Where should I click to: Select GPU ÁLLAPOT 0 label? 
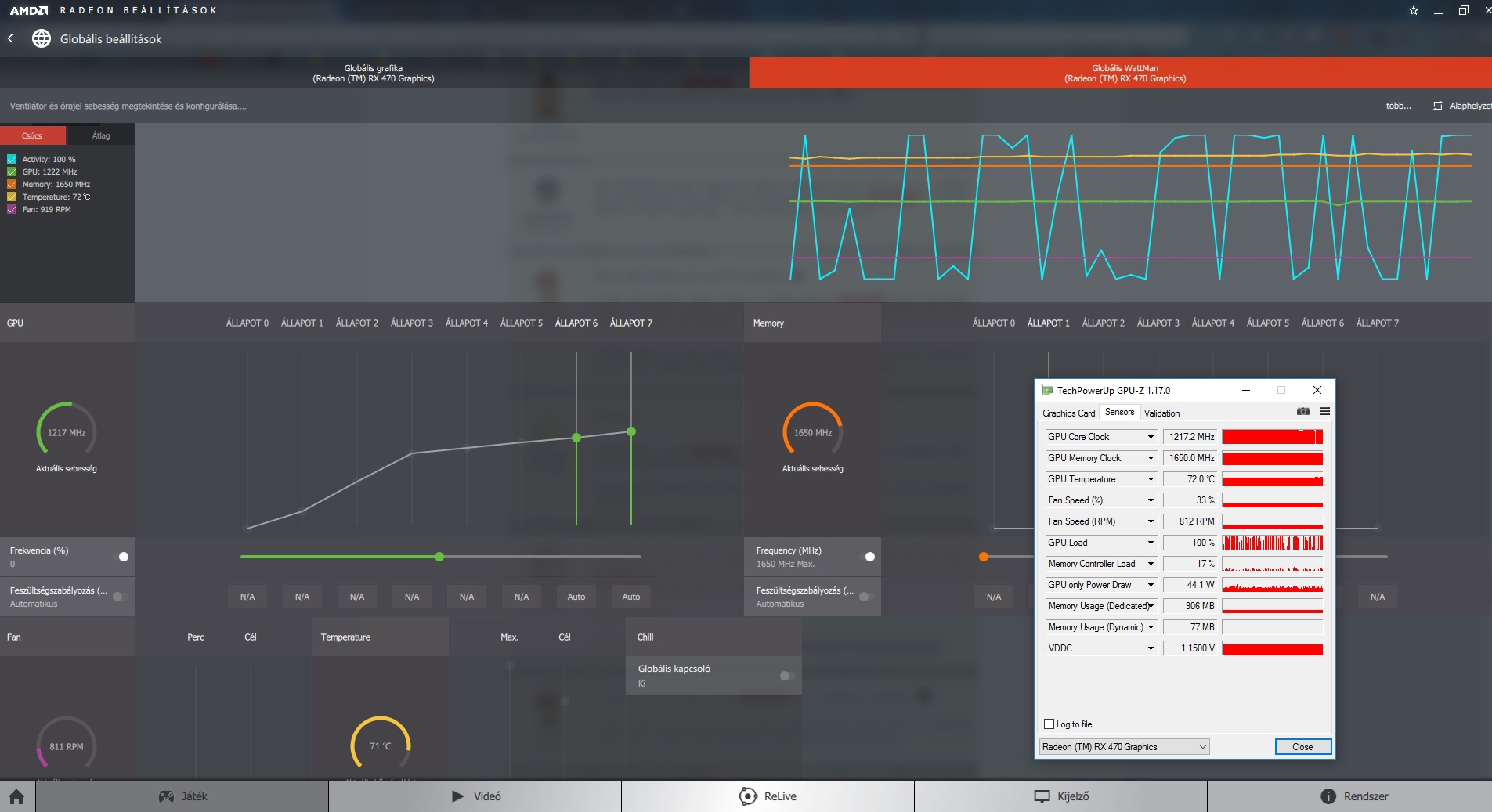pos(247,323)
